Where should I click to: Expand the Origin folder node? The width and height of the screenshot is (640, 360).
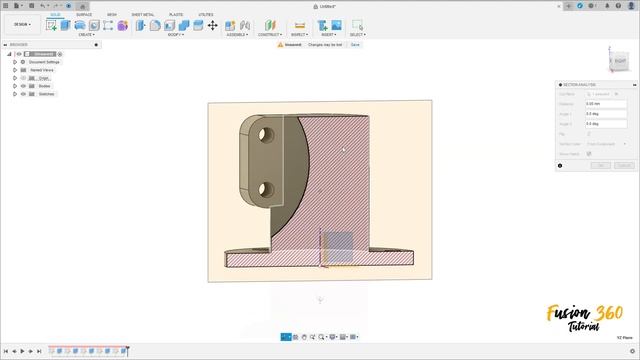(x=15, y=78)
